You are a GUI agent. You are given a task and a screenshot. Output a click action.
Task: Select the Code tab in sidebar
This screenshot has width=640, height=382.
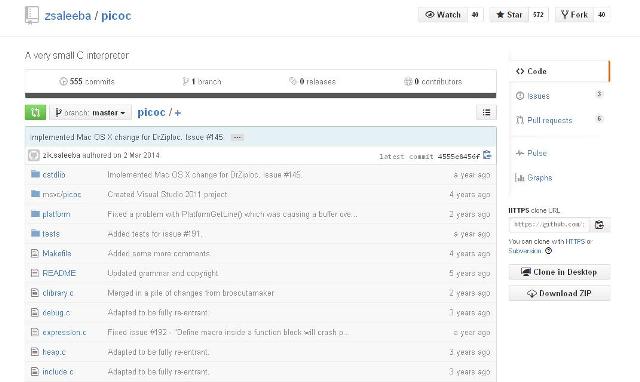coord(560,71)
